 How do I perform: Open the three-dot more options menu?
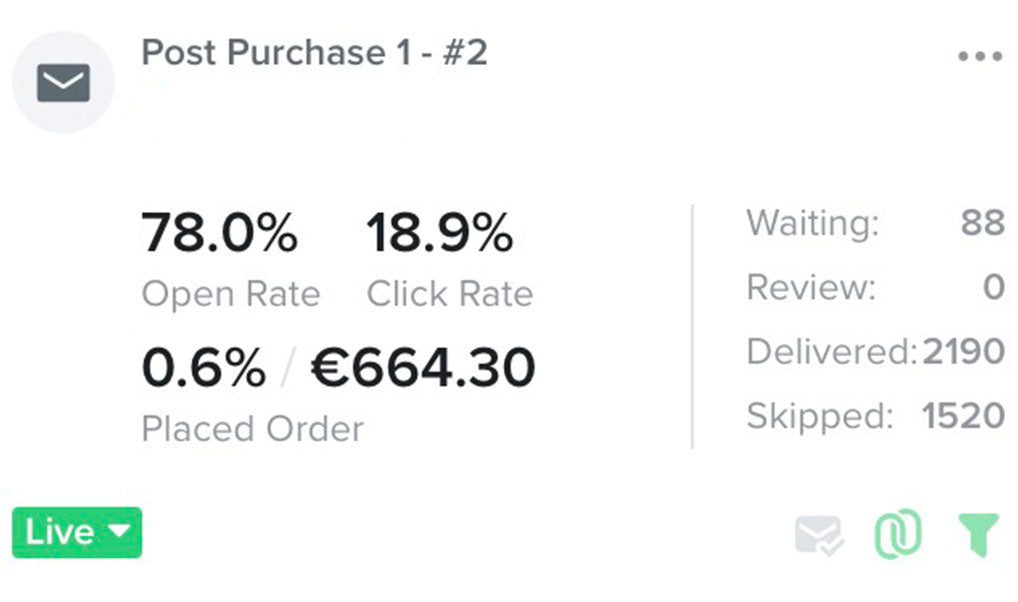point(979,56)
